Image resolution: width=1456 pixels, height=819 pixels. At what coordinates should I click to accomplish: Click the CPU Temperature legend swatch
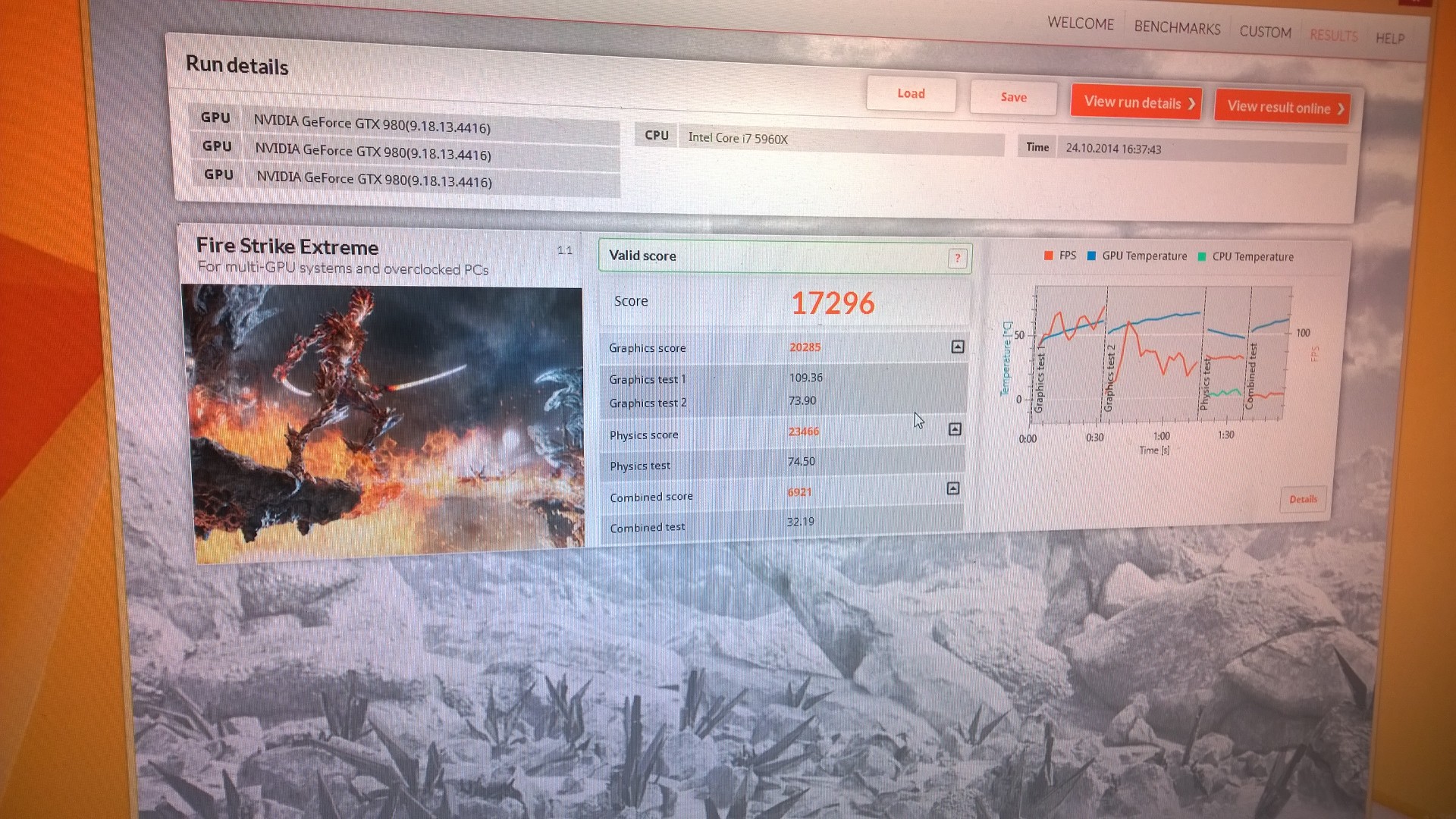[x=1201, y=256]
